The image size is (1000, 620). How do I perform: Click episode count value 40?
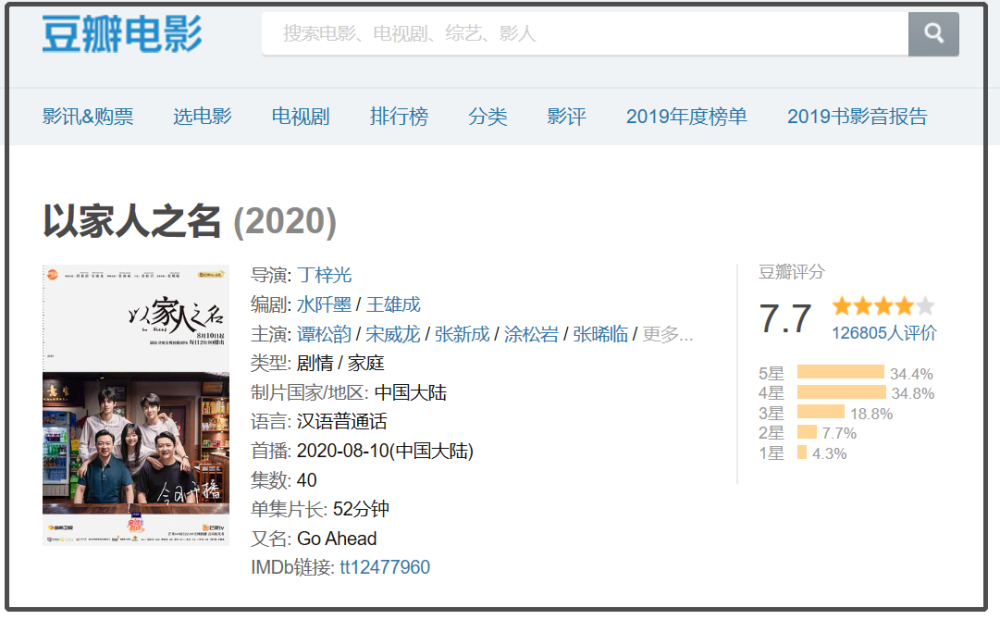click(x=307, y=480)
